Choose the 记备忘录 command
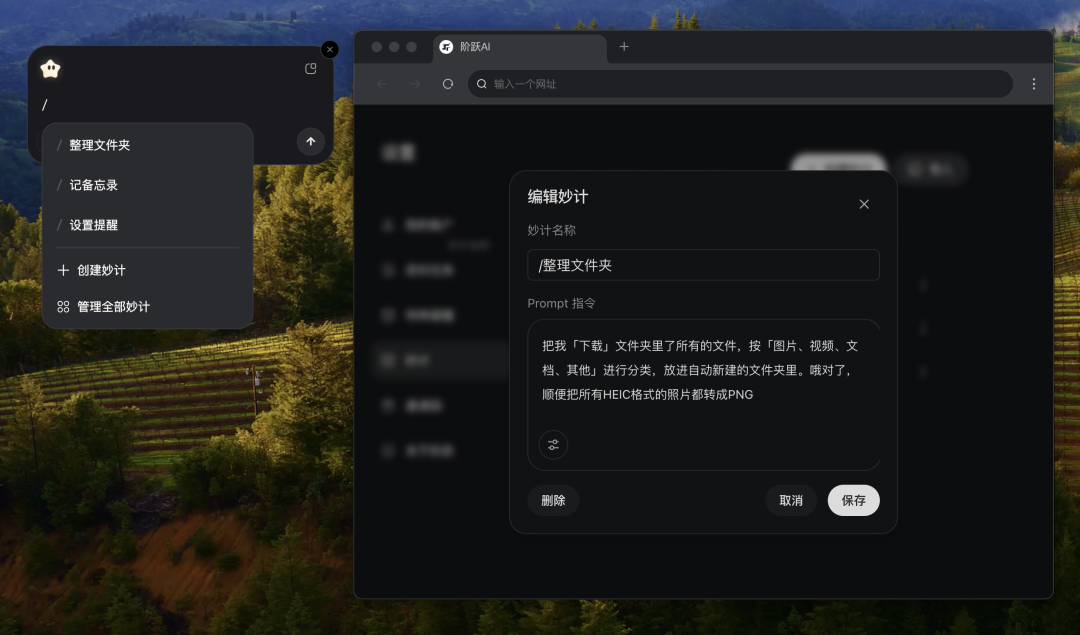The height and width of the screenshot is (635, 1080). [x=147, y=185]
